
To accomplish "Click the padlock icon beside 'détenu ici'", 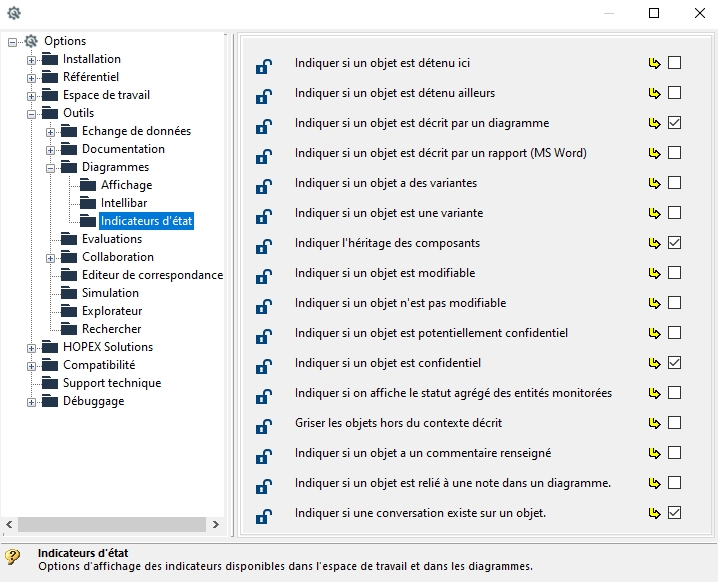I will (263, 67).
